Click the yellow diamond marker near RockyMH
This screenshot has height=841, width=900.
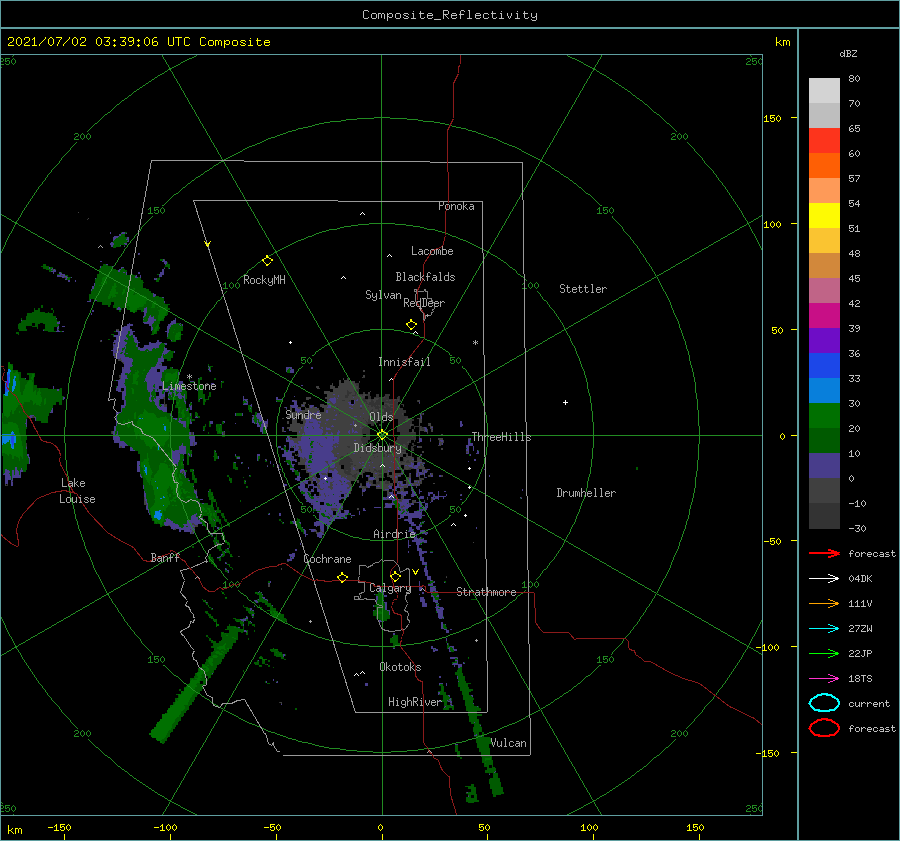(x=267, y=261)
